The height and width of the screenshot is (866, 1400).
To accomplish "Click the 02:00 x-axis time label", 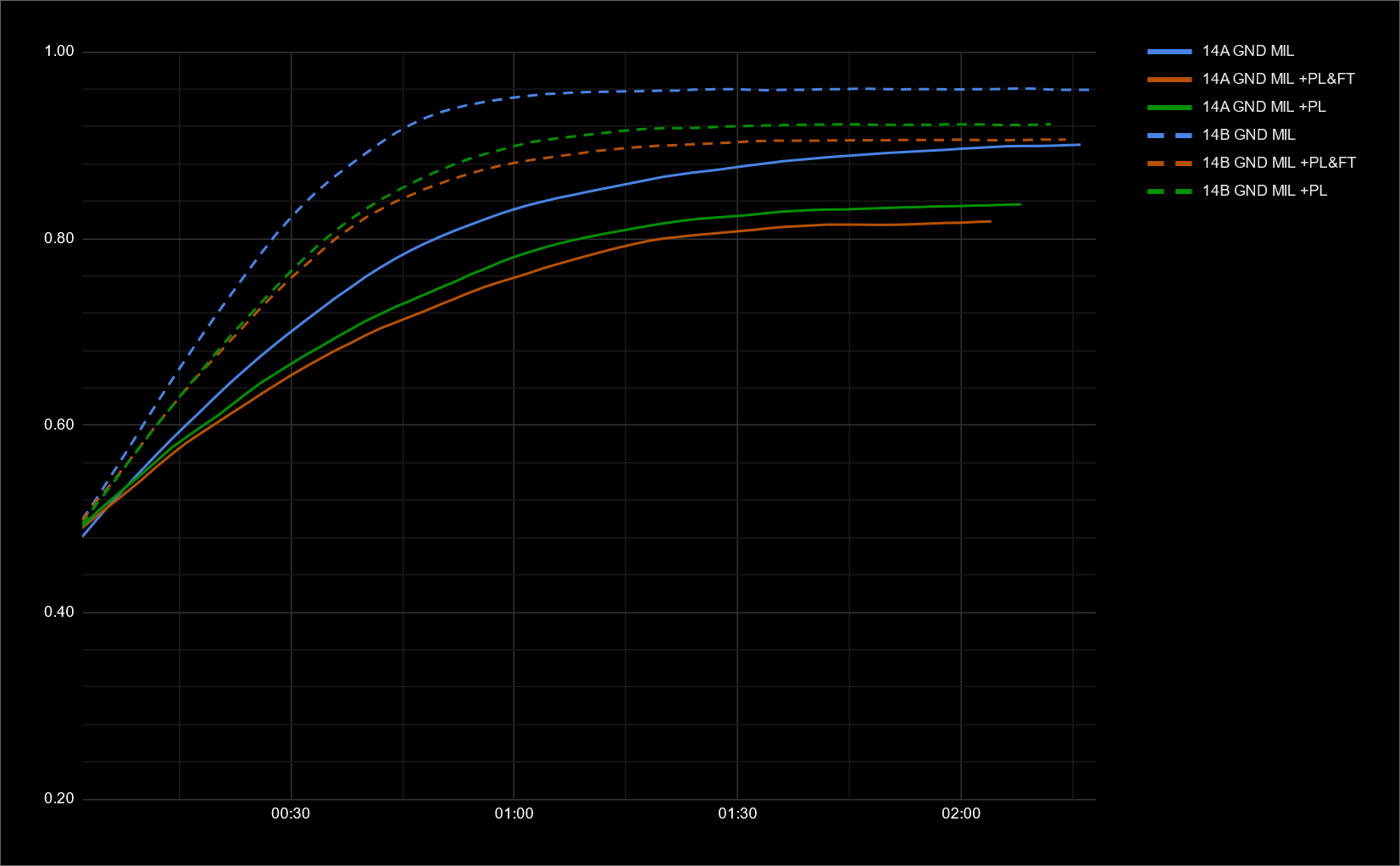I will point(960,813).
